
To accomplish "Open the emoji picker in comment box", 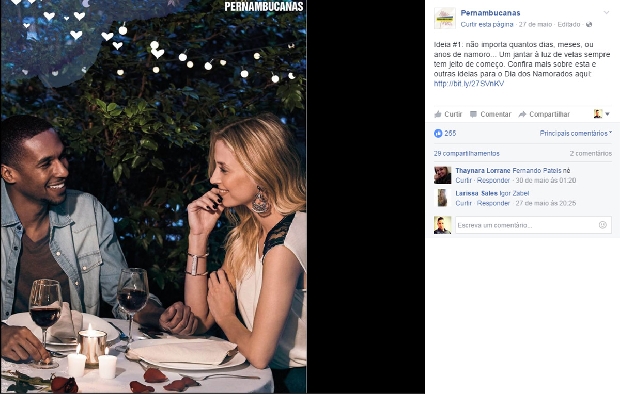I will (603, 225).
